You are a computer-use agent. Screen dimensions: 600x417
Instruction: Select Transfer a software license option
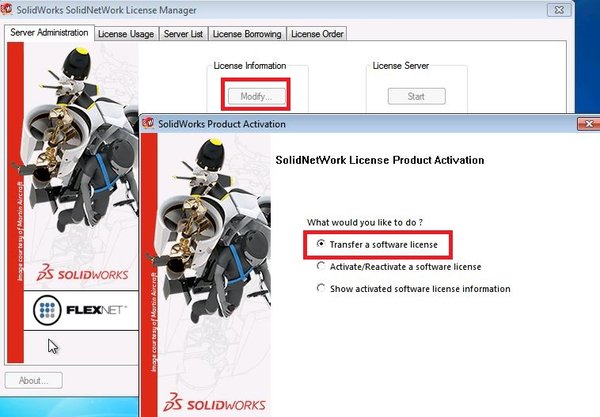coord(321,244)
